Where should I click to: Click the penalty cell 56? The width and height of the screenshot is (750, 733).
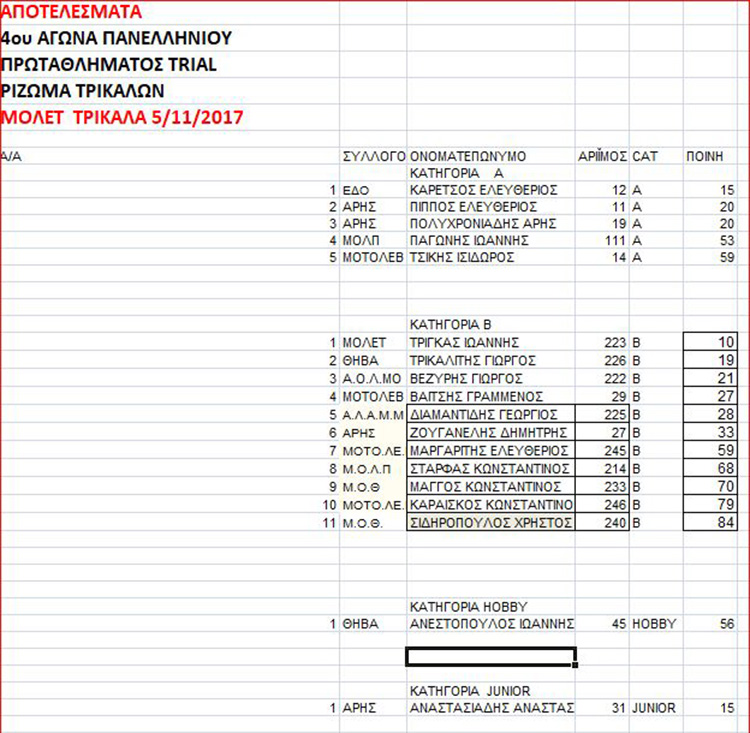click(x=727, y=624)
